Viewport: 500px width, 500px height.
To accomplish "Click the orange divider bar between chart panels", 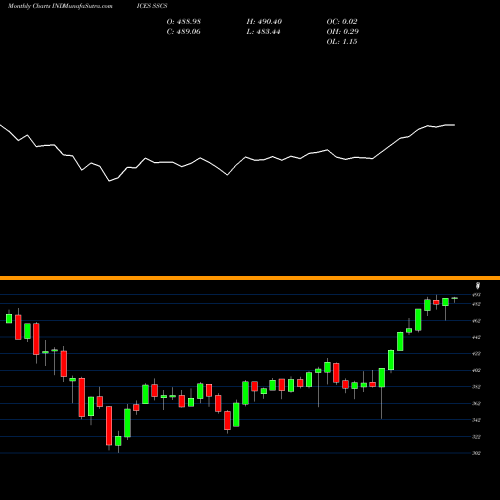I will [x=250, y=278].
